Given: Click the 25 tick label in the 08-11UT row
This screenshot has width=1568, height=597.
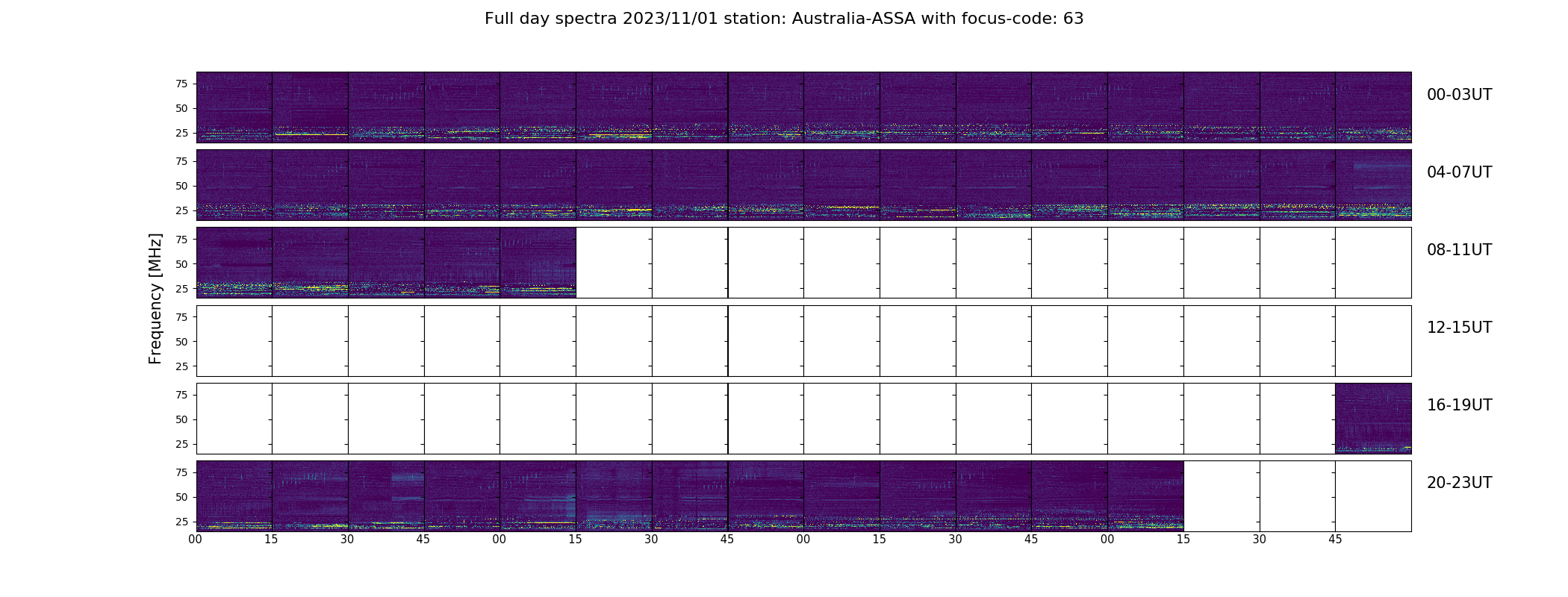Looking at the screenshot, I should [181, 288].
